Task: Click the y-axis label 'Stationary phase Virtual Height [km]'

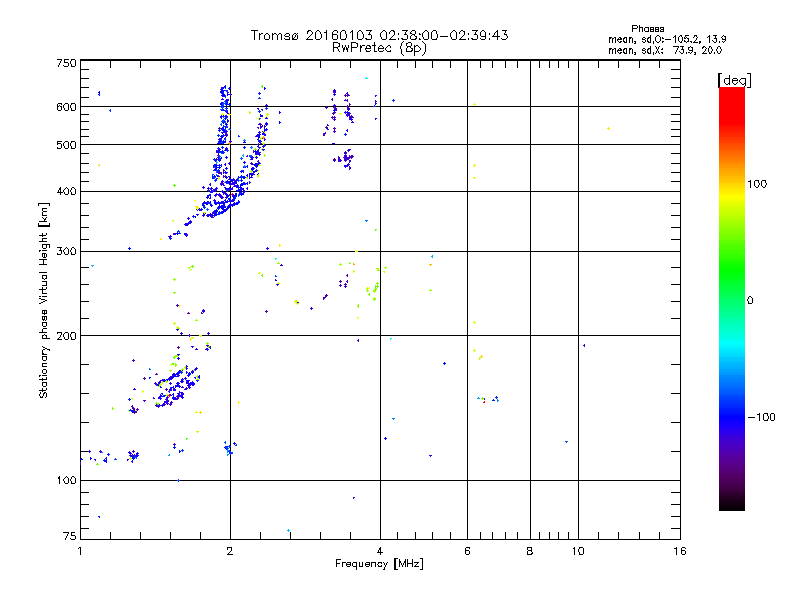Action: coord(43,300)
